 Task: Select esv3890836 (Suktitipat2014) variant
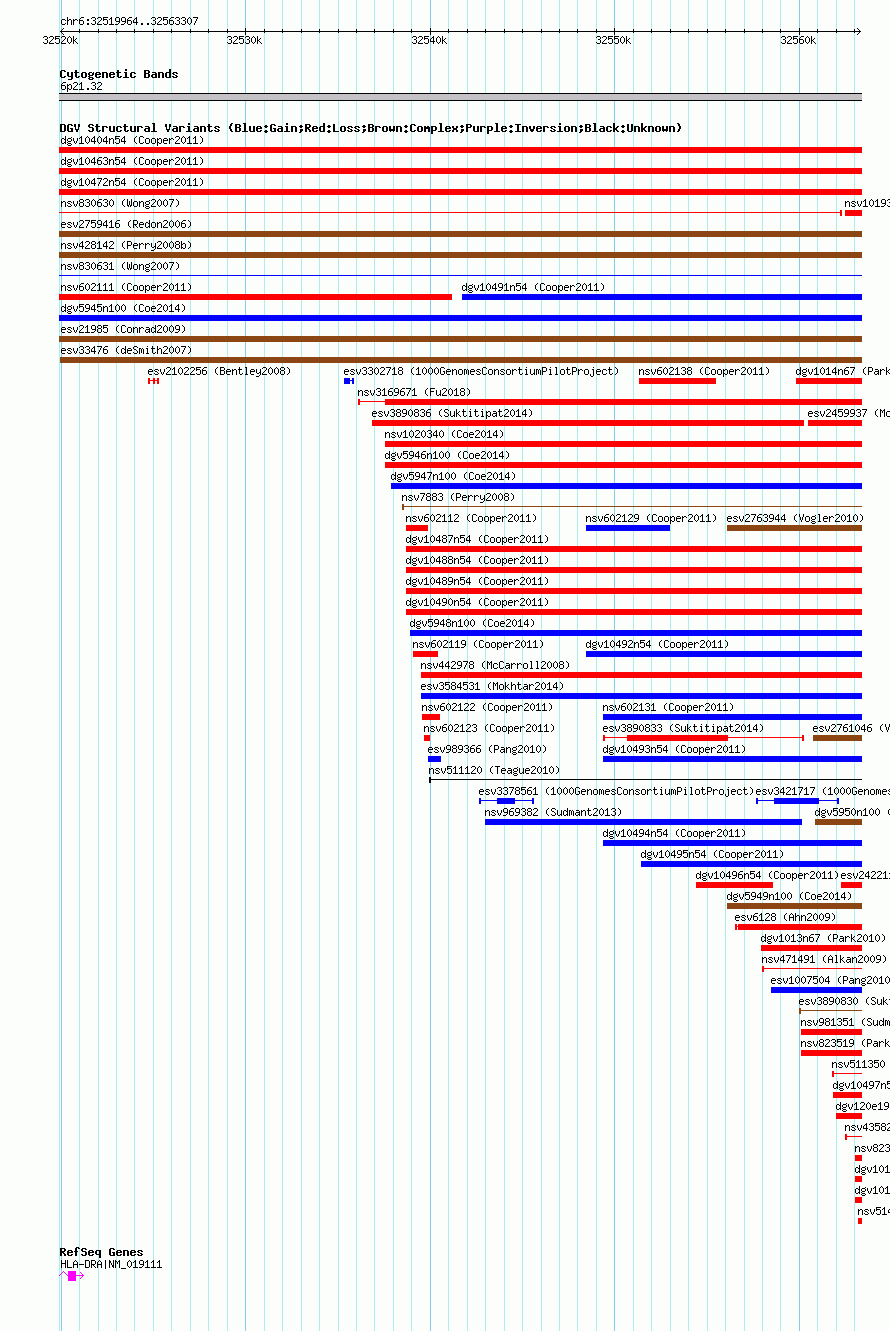click(x=588, y=423)
